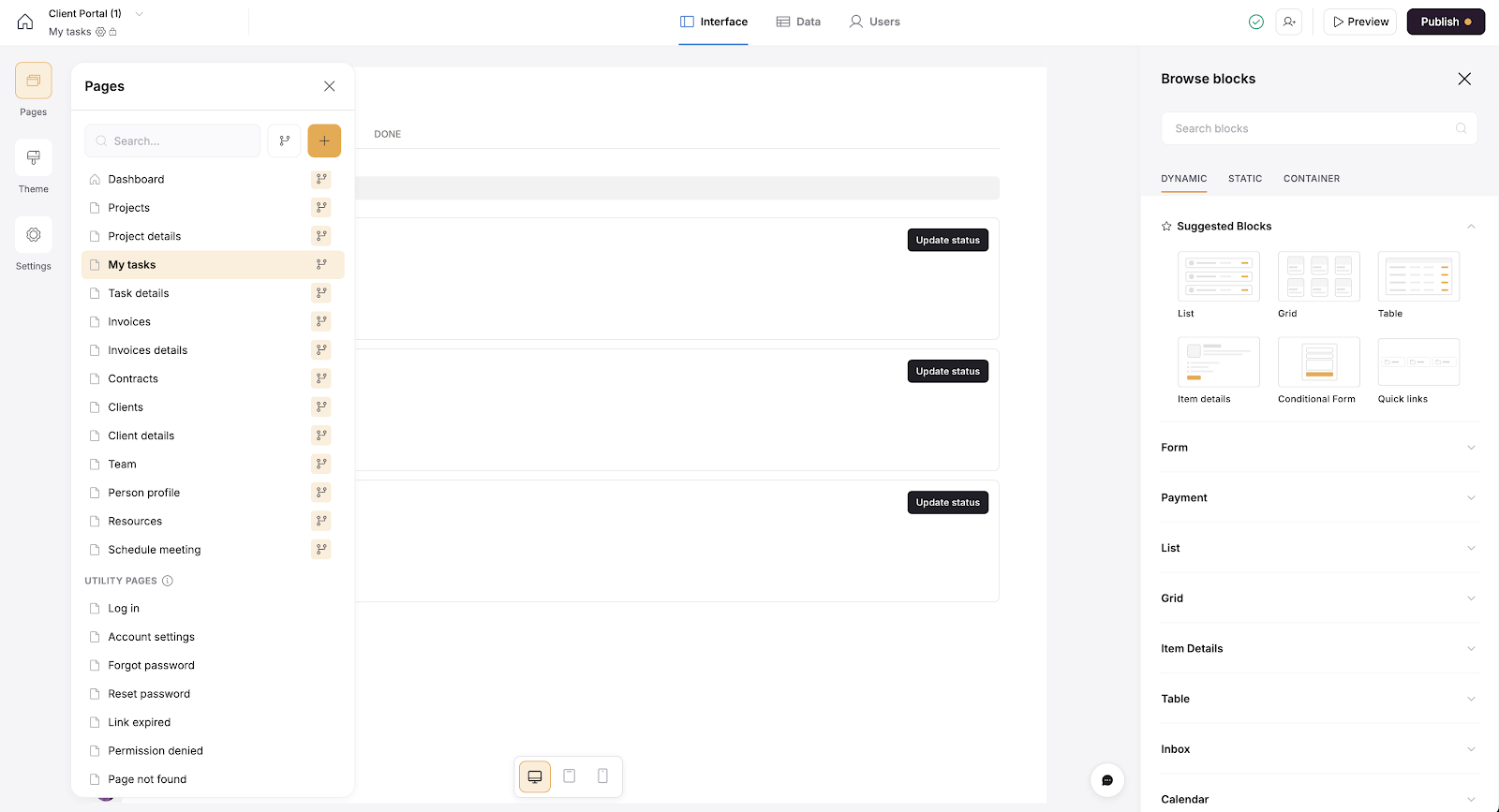The width and height of the screenshot is (1499, 812).
Task: Open page branching view next to search
Action: click(x=284, y=140)
